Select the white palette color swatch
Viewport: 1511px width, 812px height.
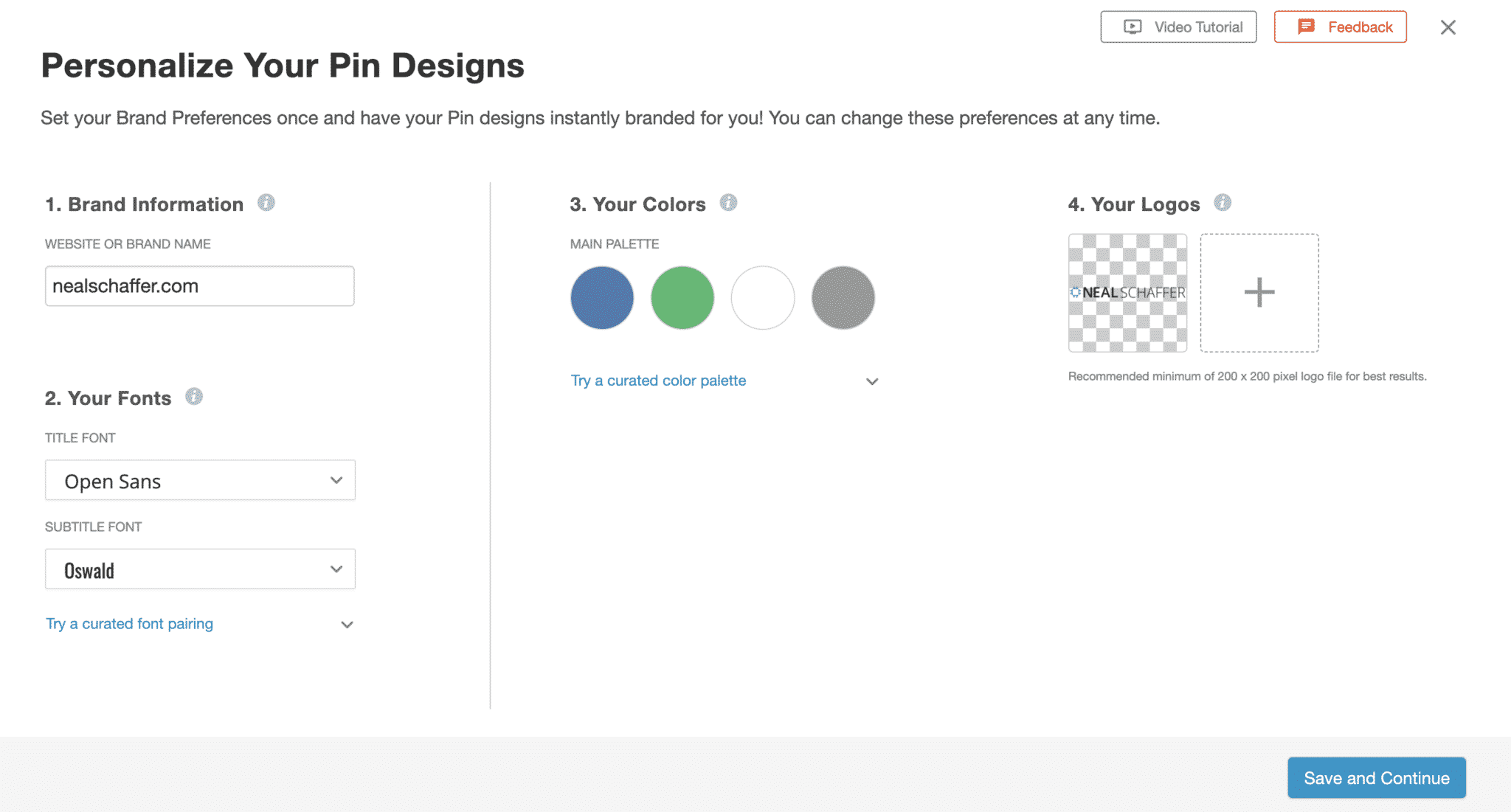[x=763, y=298]
